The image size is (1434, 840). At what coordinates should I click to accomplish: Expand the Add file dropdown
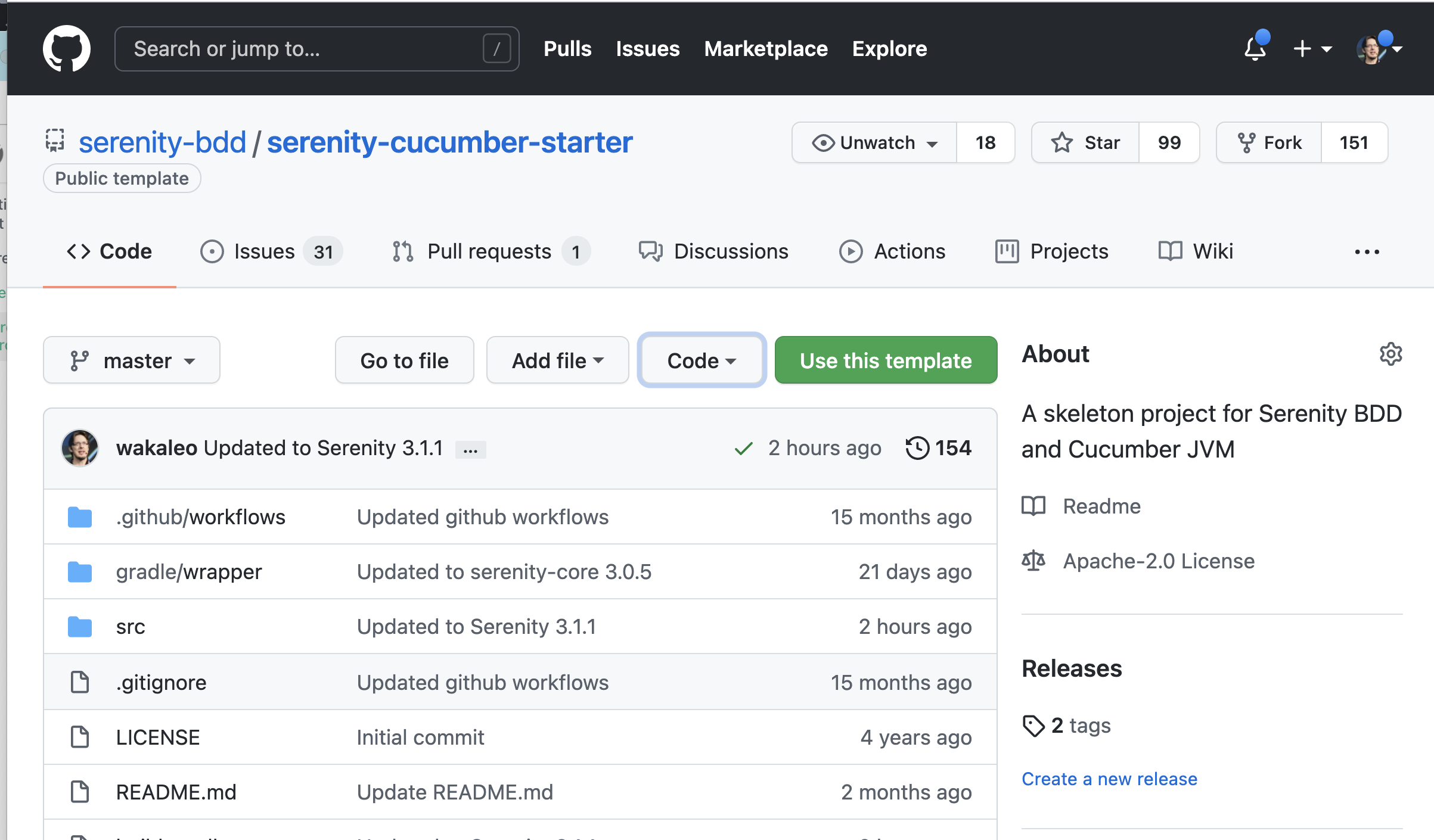557,360
